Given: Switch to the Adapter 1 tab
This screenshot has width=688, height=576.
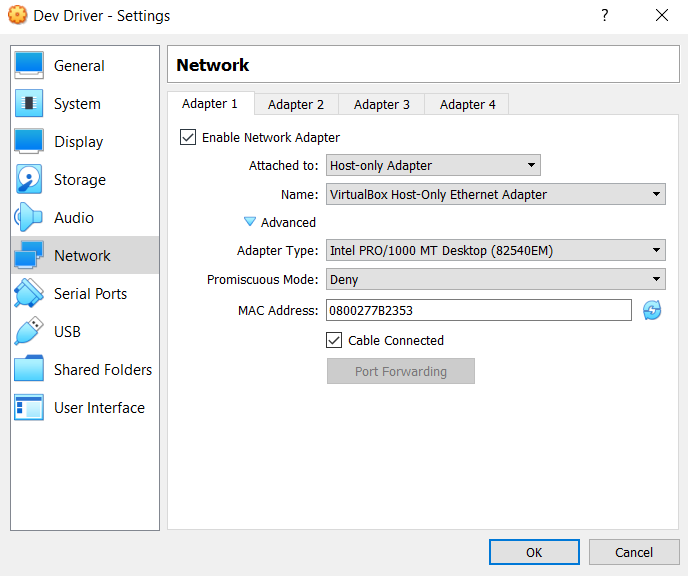Looking at the screenshot, I should (x=210, y=104).
